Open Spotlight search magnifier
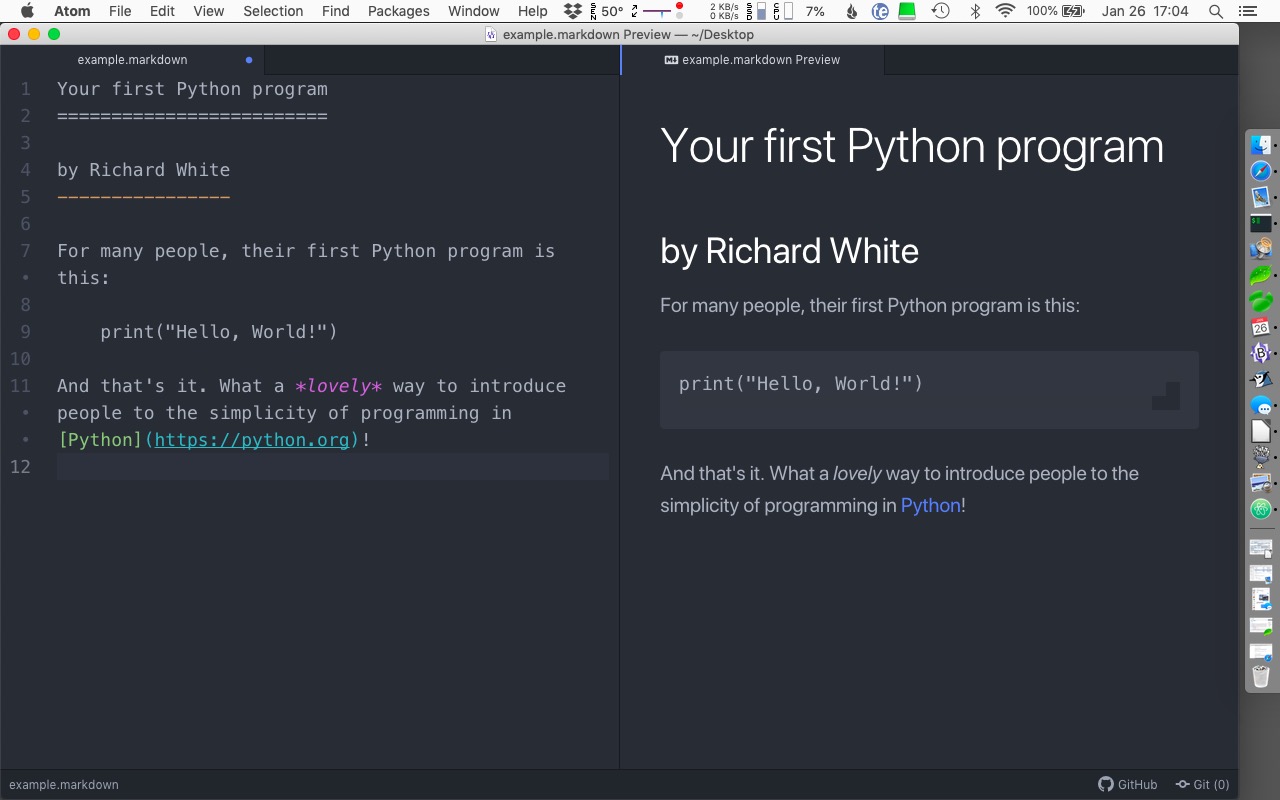 coord(1216,11)
